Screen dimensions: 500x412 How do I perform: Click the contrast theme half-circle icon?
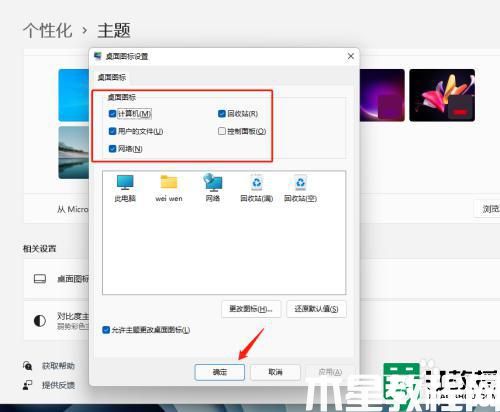coord(40,321)
